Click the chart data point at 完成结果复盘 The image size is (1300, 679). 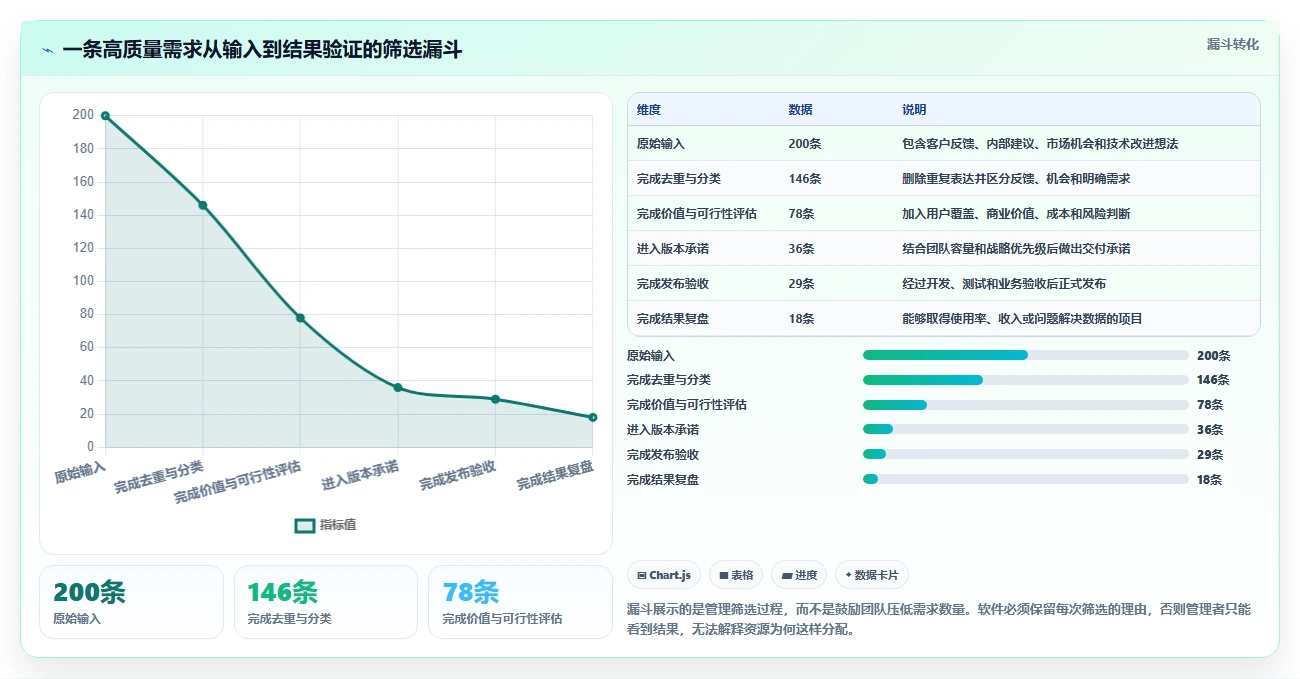592,417
